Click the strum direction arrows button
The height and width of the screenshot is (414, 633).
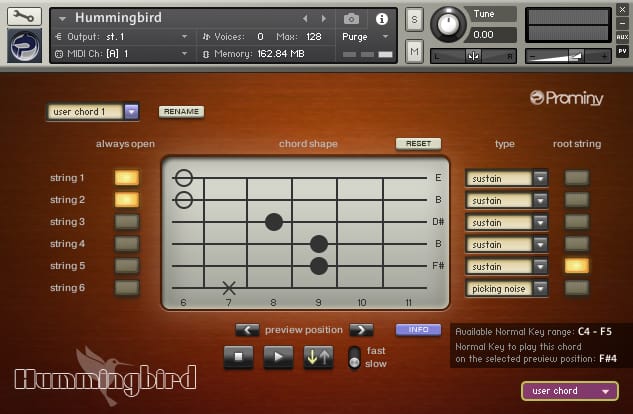tap(319, 357)
